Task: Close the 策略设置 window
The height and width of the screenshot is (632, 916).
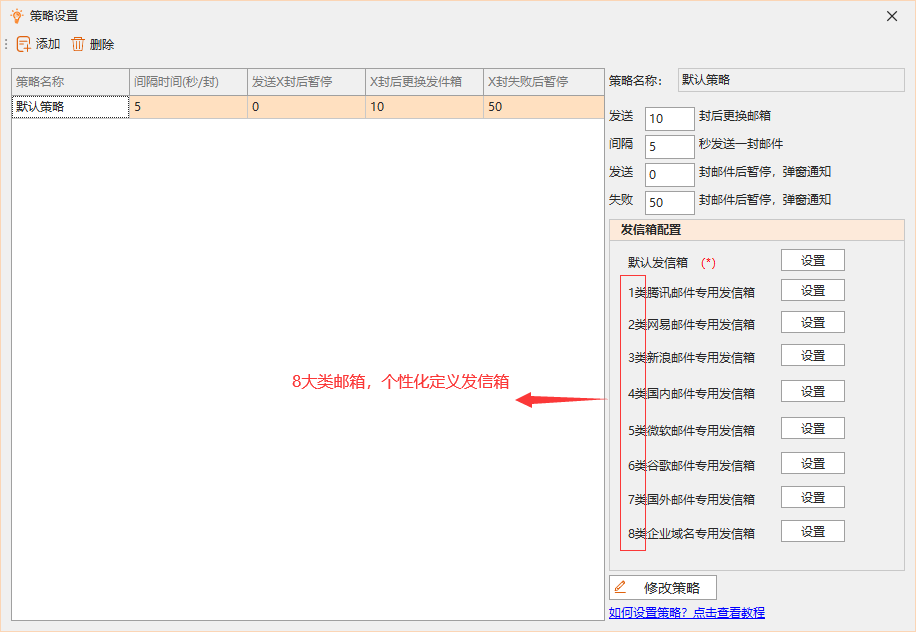Action: 891,16
